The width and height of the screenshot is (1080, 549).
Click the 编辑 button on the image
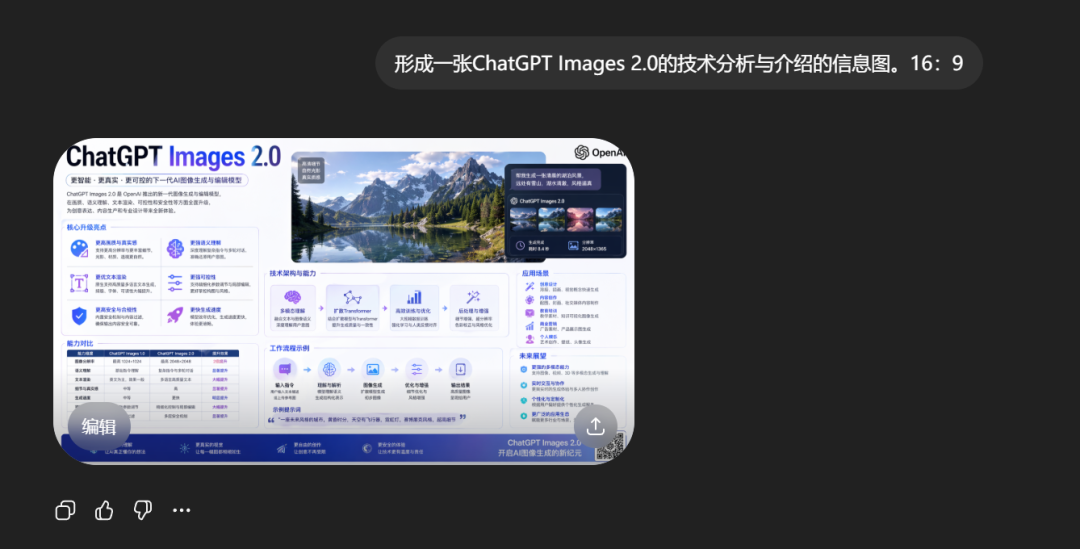pyautogui.click(x=98, y=427)
